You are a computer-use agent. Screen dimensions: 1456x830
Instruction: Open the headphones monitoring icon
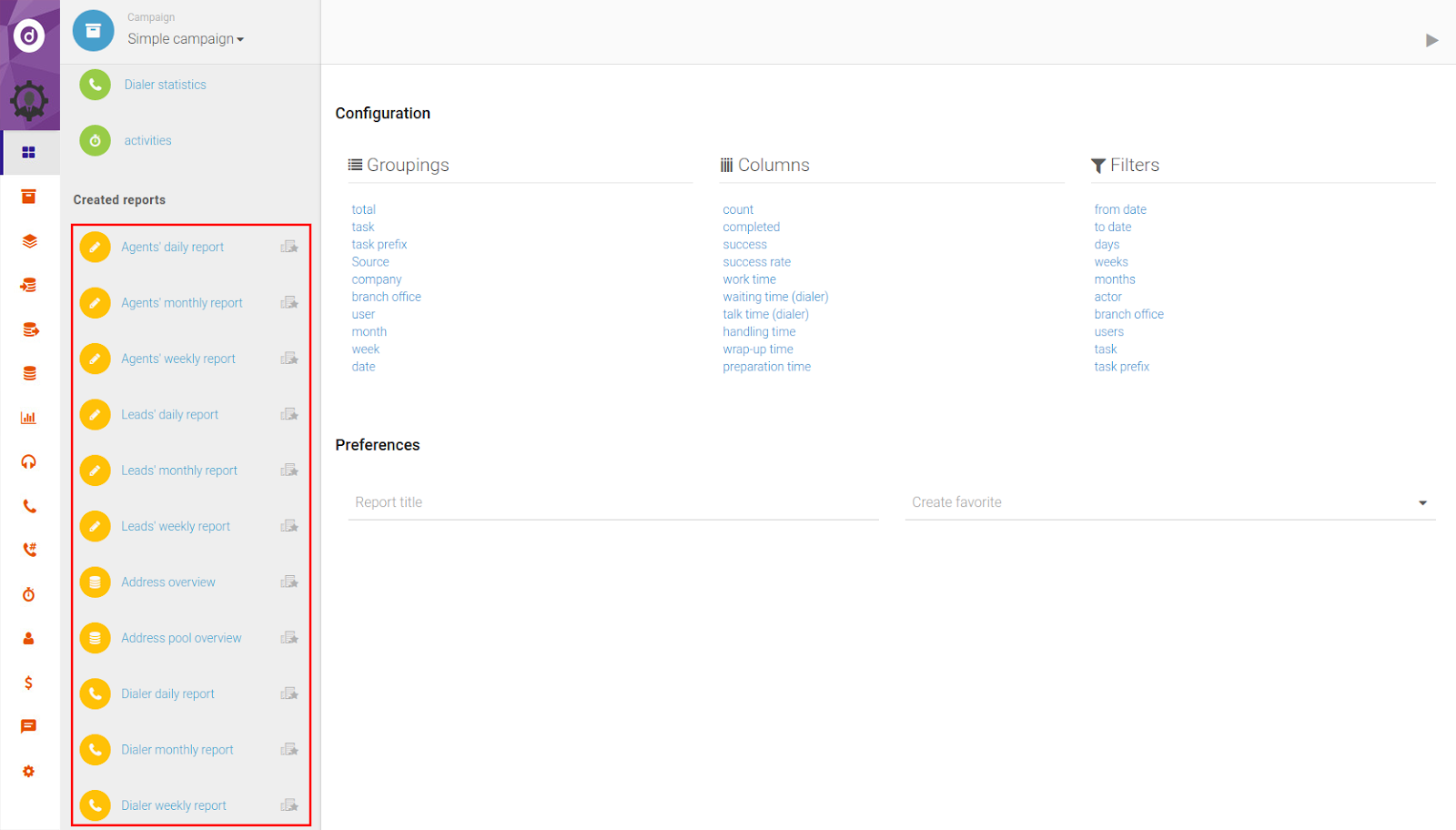pos(29,461)
